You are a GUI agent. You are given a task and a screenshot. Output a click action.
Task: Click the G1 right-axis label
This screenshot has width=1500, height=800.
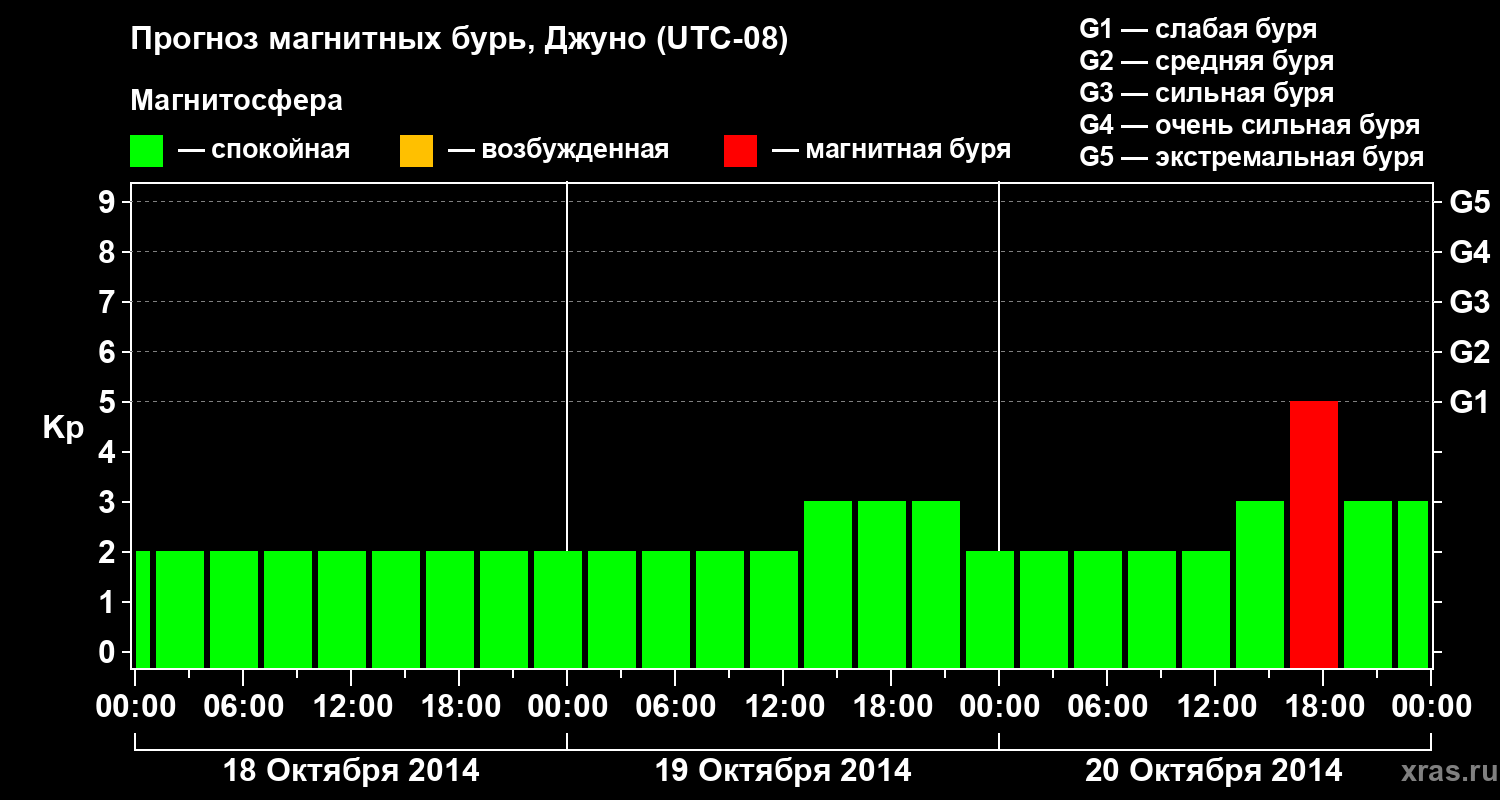1469,402
